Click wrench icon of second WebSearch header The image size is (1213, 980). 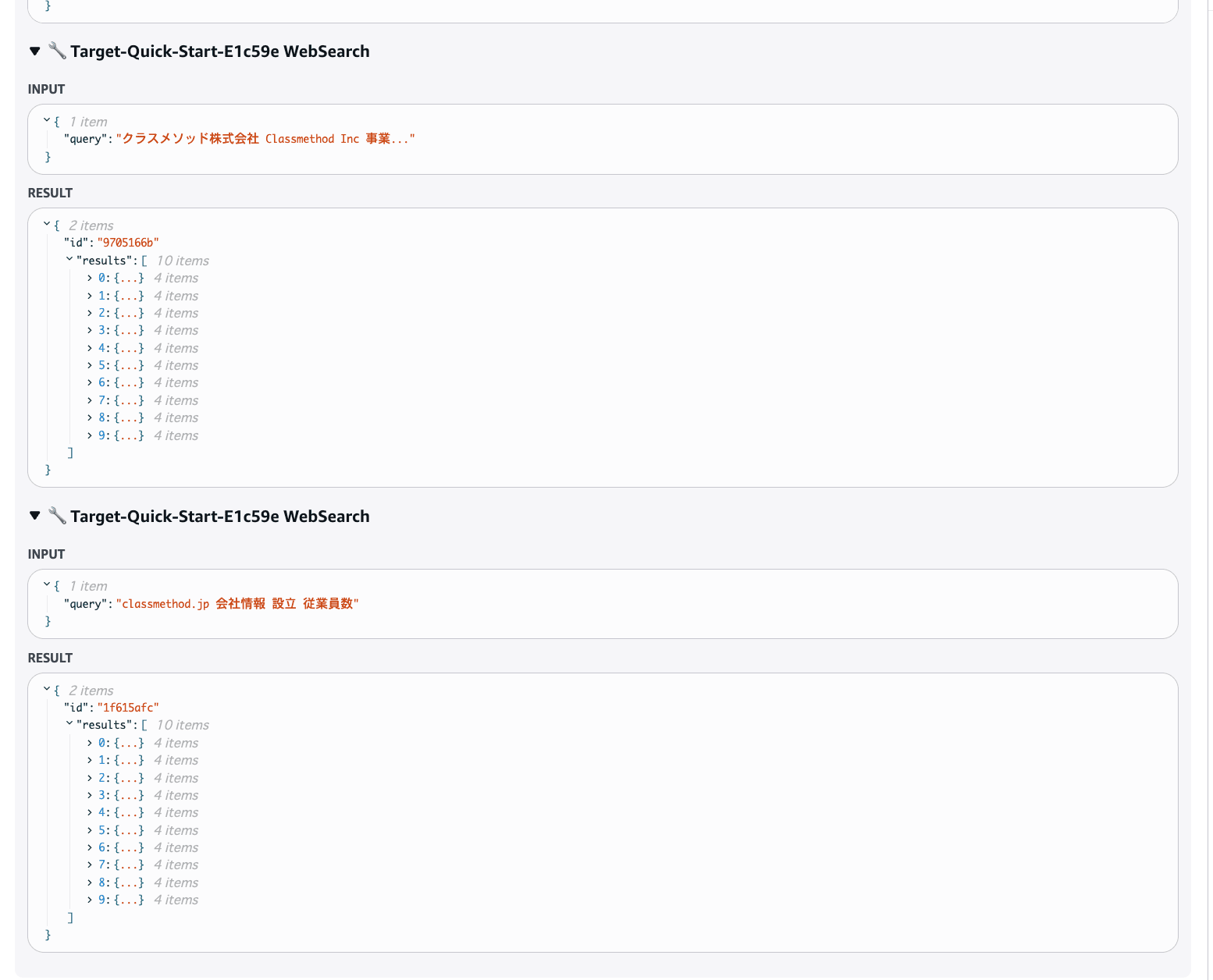click(x=57, y=516)
